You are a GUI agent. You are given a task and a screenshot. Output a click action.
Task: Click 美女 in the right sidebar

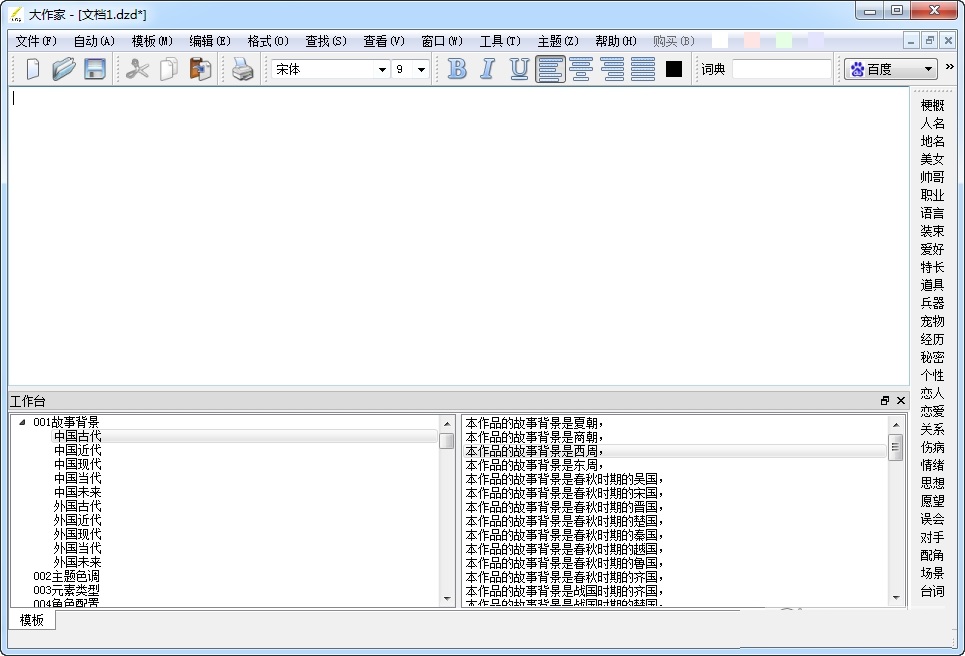[932, 159]
